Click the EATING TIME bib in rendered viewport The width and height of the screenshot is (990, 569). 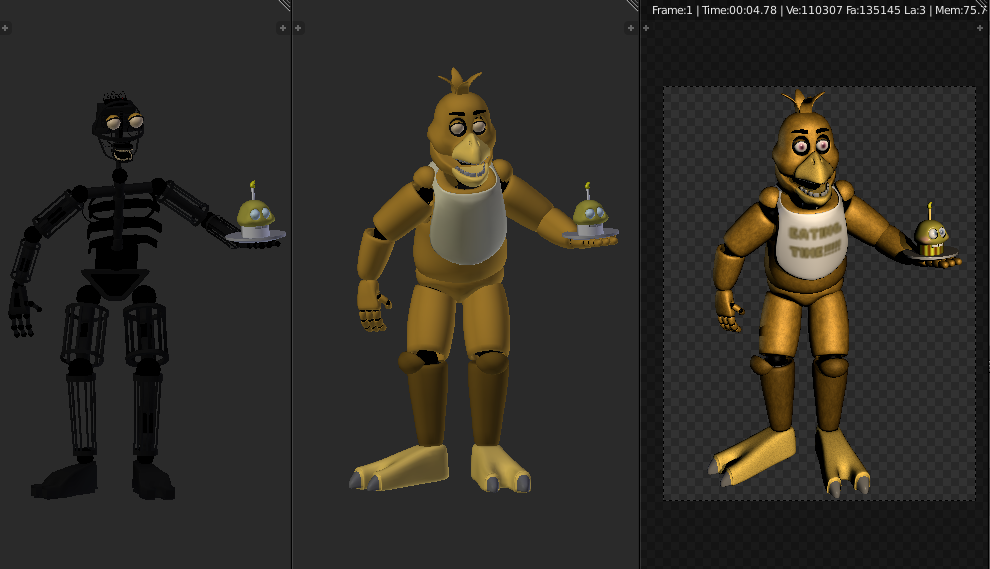812,239
